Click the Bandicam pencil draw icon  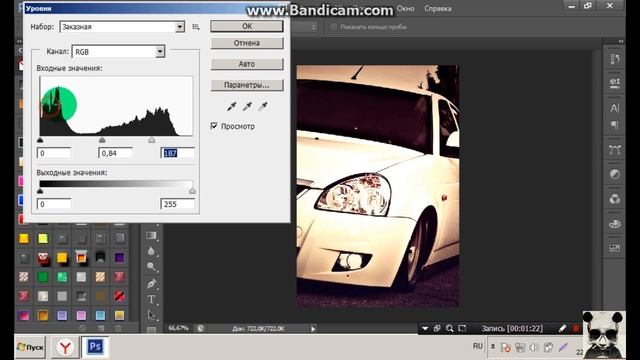click(562, 328)
